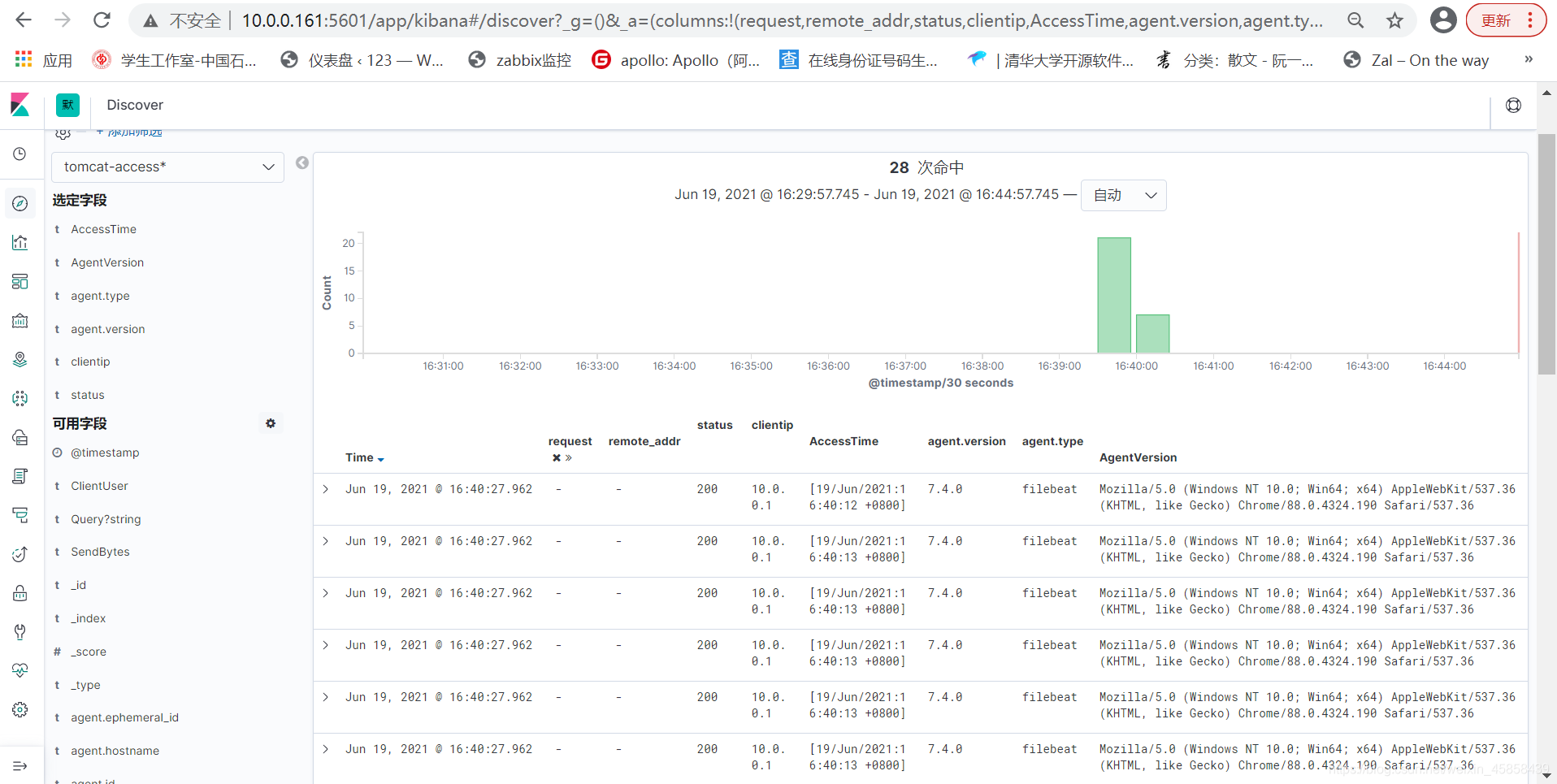Select the SendBytes available field

tap(100, 552)
